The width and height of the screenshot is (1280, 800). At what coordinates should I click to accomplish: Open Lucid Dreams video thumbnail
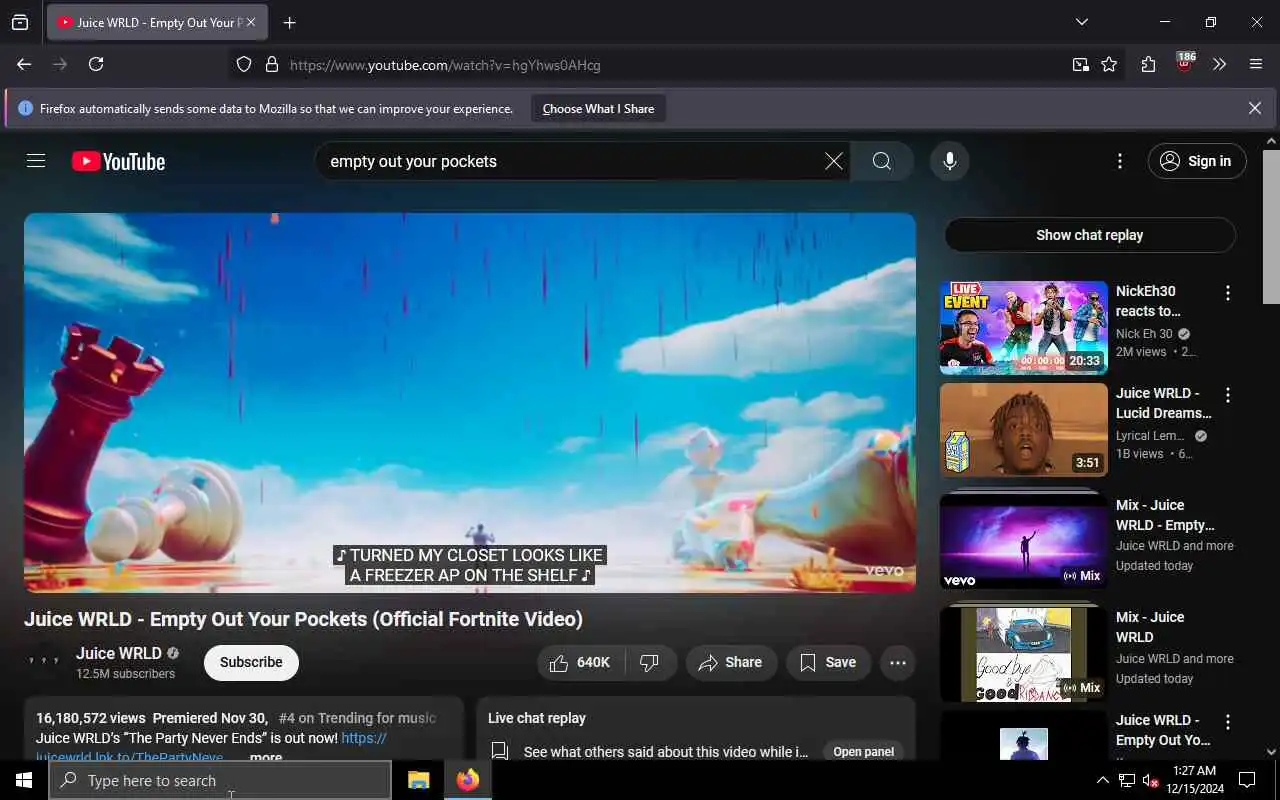pos(1023,430)
